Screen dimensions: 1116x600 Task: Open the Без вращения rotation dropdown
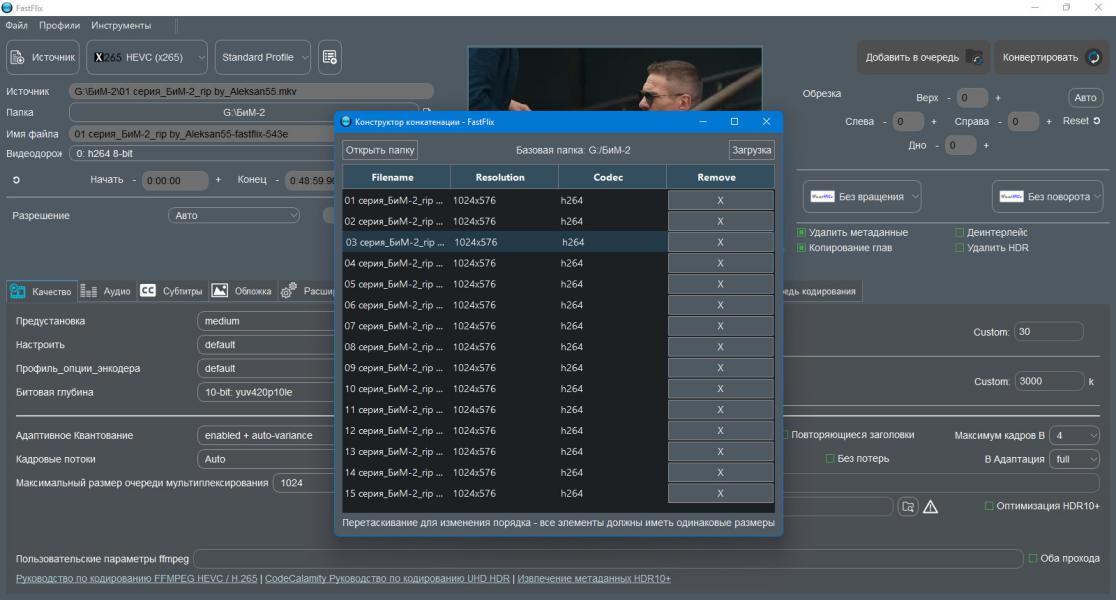pos(862,196)
